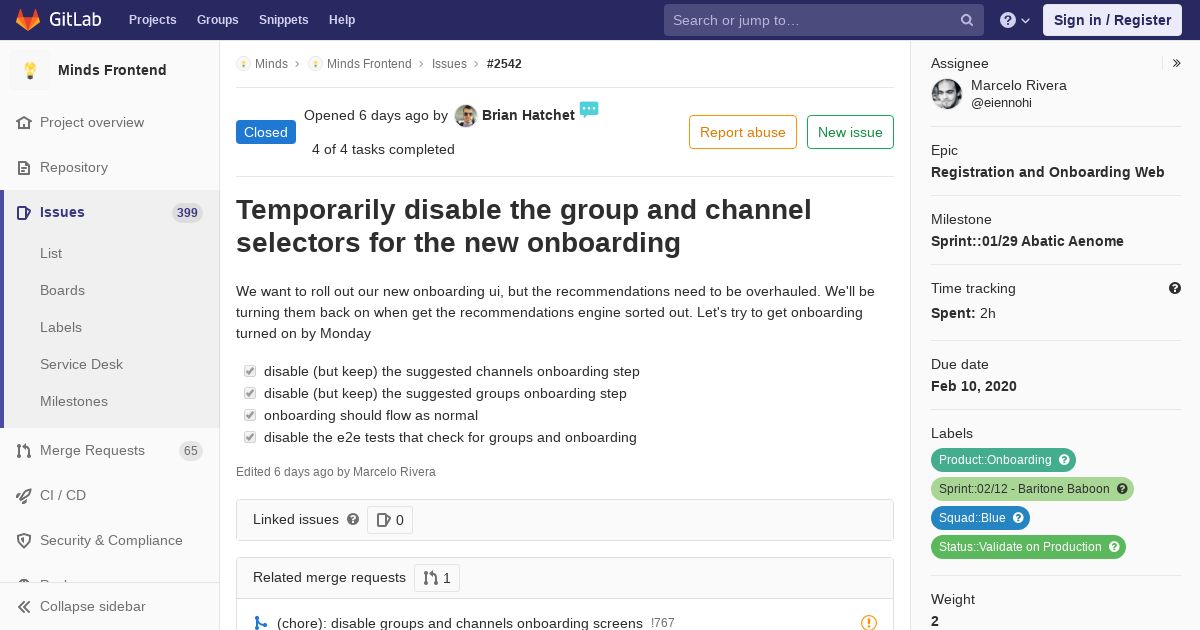
Task: Open the top Help menu item
Action: 342,20
